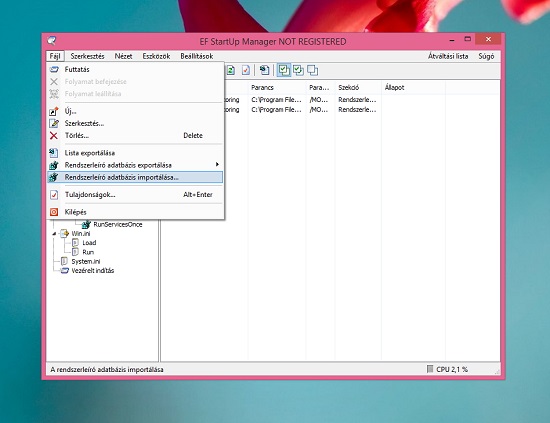Click Kilépés to exit the program
550x423 pixels.
(x=135, y=212)
